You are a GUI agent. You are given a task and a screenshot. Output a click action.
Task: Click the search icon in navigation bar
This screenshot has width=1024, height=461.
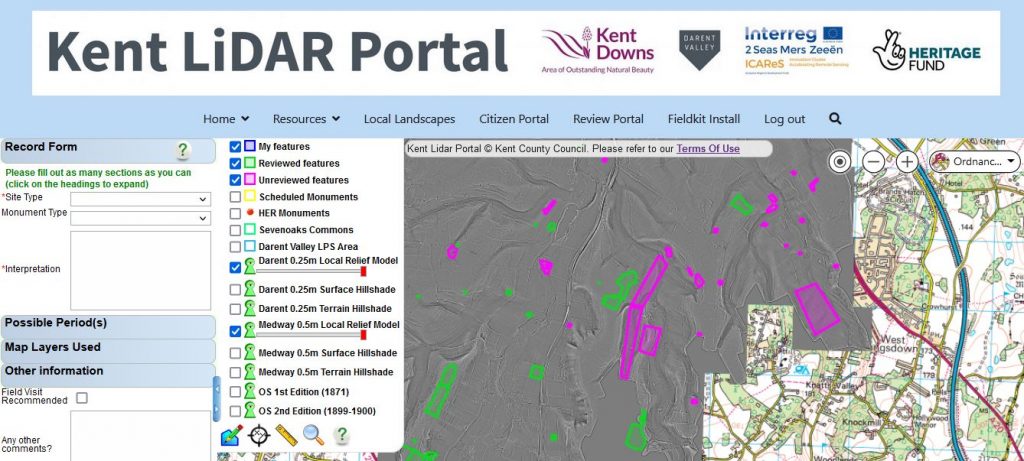point(835,119)
